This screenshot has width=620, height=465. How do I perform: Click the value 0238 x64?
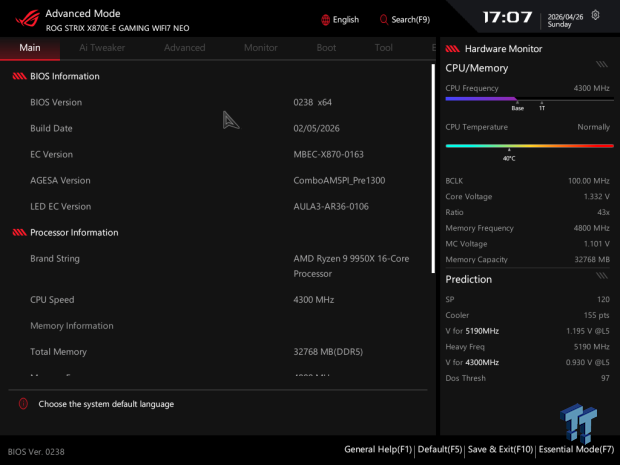point(312,102)
